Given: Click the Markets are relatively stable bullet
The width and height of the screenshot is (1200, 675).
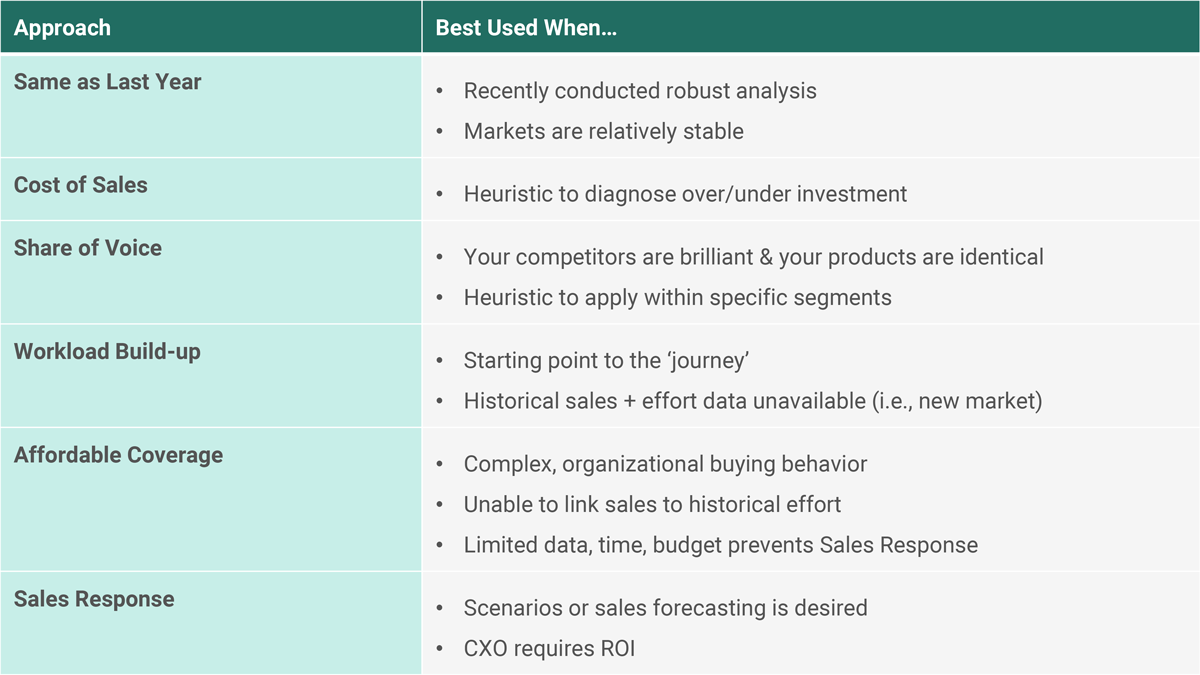Looking at the screenshot, I should click(603, 131).
